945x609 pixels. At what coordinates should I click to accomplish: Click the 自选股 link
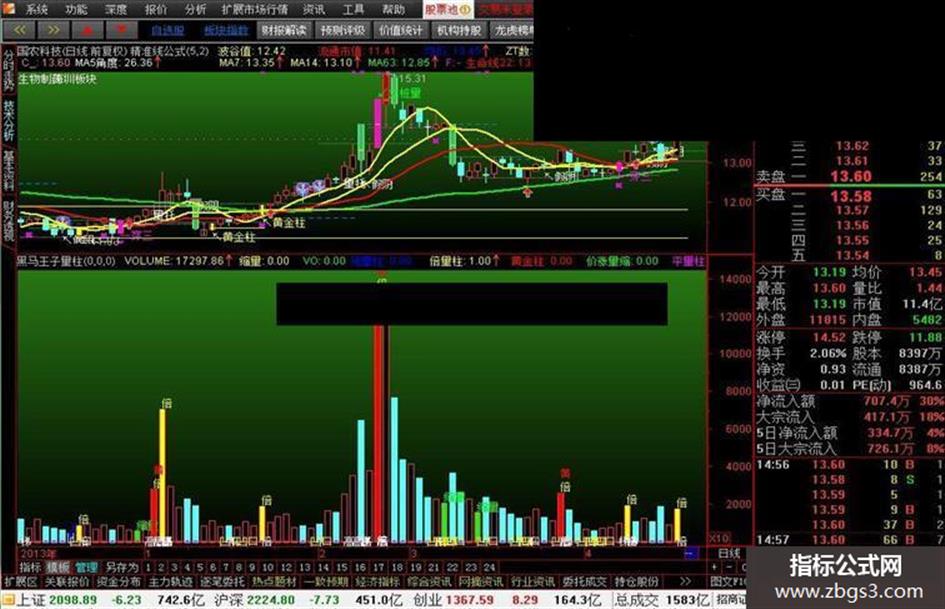click(167, 30)
